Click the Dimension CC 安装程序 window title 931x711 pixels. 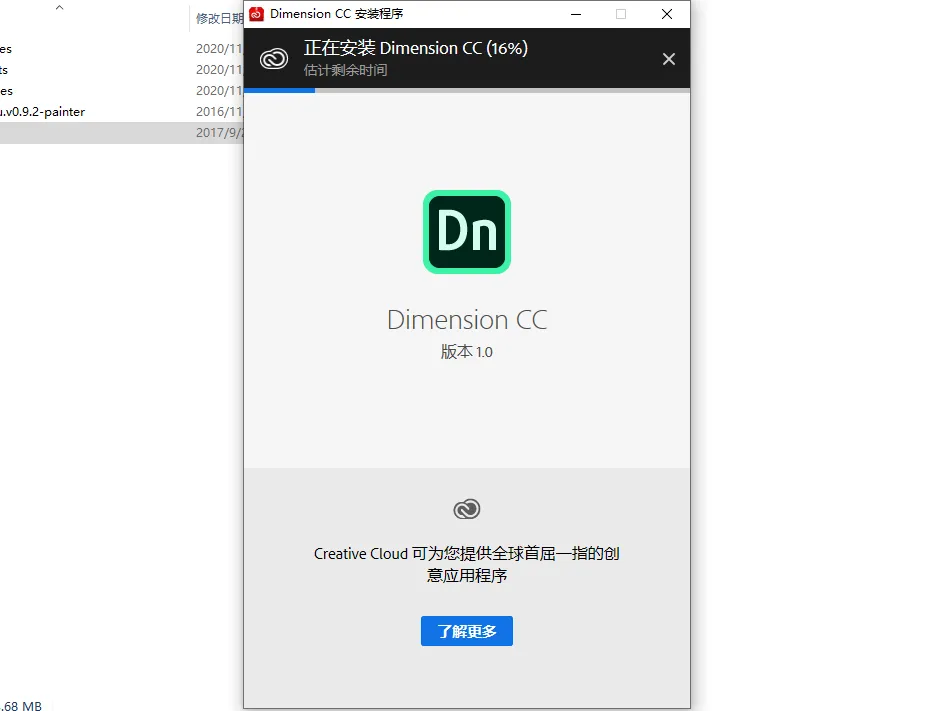(x=337, y=14)
